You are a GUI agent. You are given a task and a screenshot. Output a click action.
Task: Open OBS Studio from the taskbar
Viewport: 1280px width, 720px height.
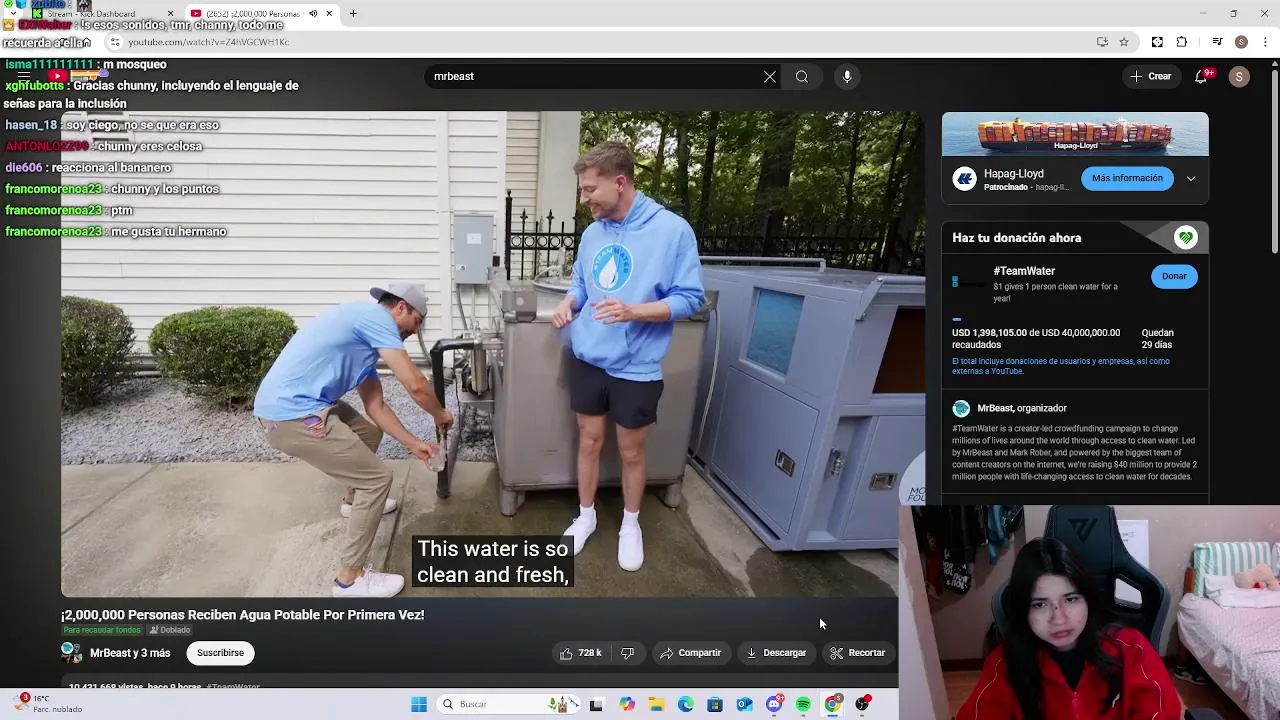pyautogui.click(x=863, y=704)
